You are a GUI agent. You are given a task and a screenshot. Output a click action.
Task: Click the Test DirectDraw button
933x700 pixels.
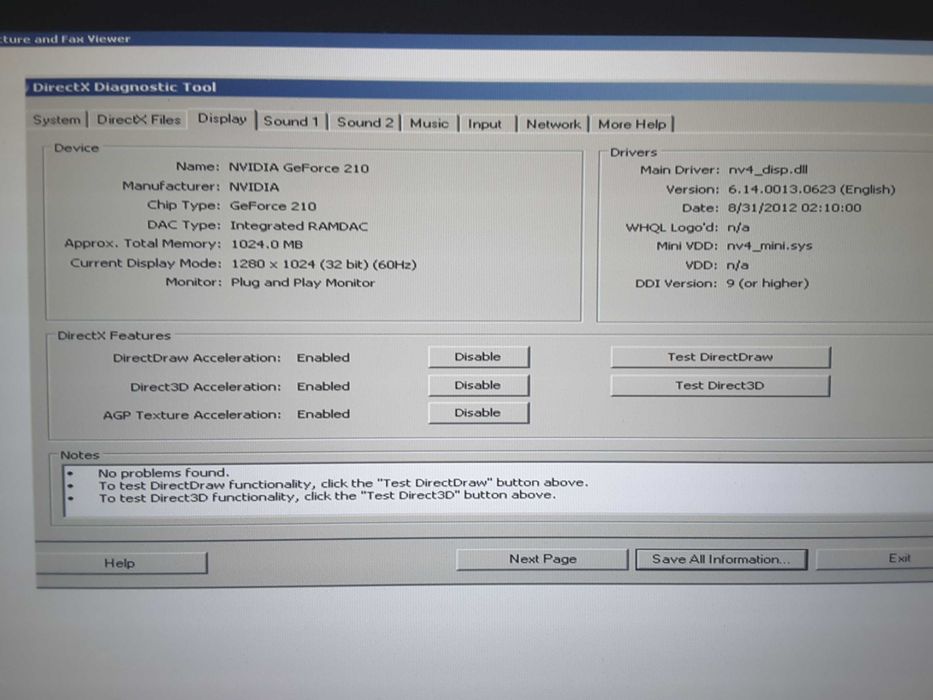720,357
